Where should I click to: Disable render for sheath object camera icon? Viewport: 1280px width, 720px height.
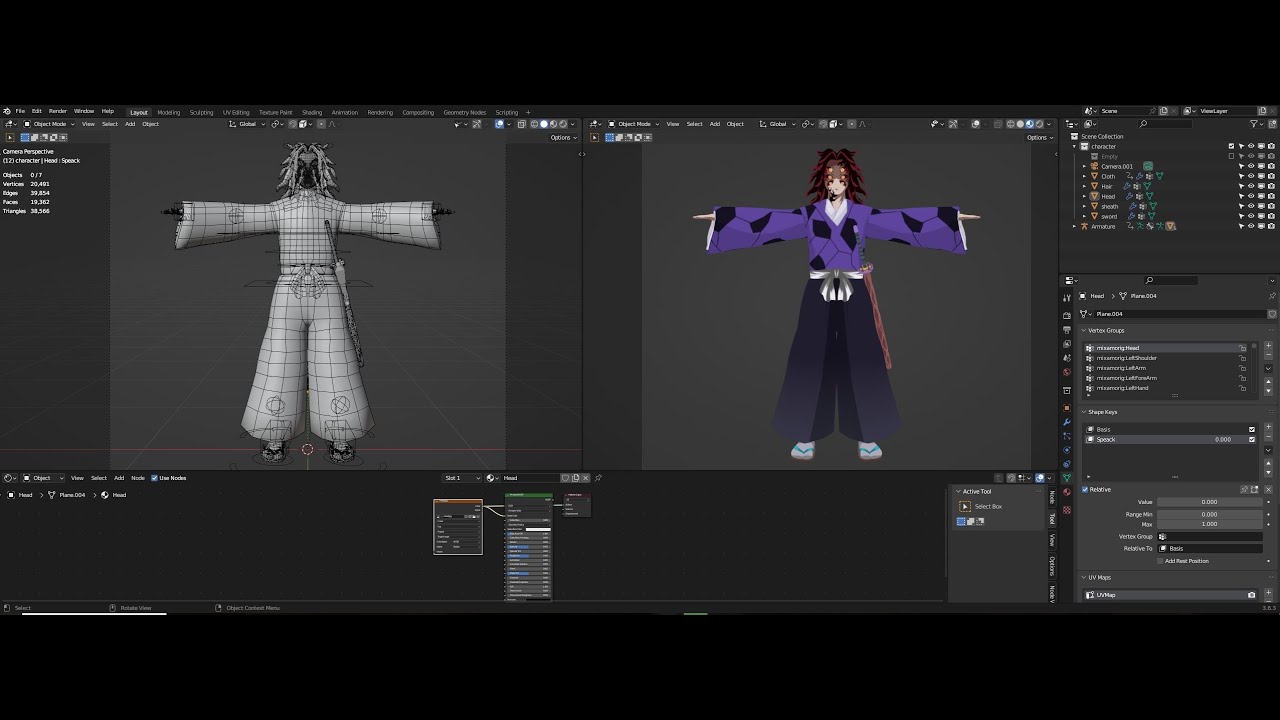[1271, 206]
